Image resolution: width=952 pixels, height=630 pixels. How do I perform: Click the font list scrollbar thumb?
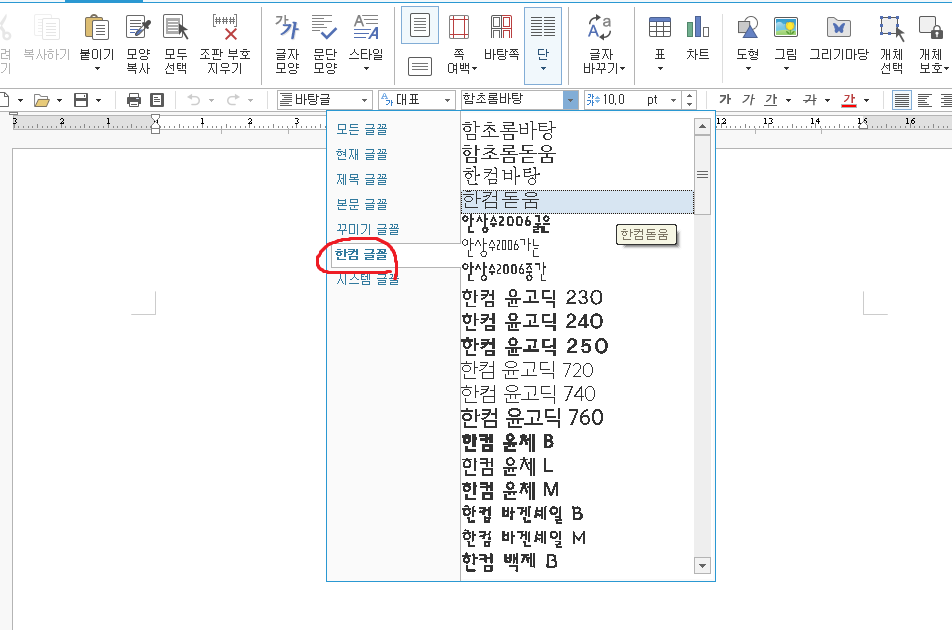click(702, 175)
